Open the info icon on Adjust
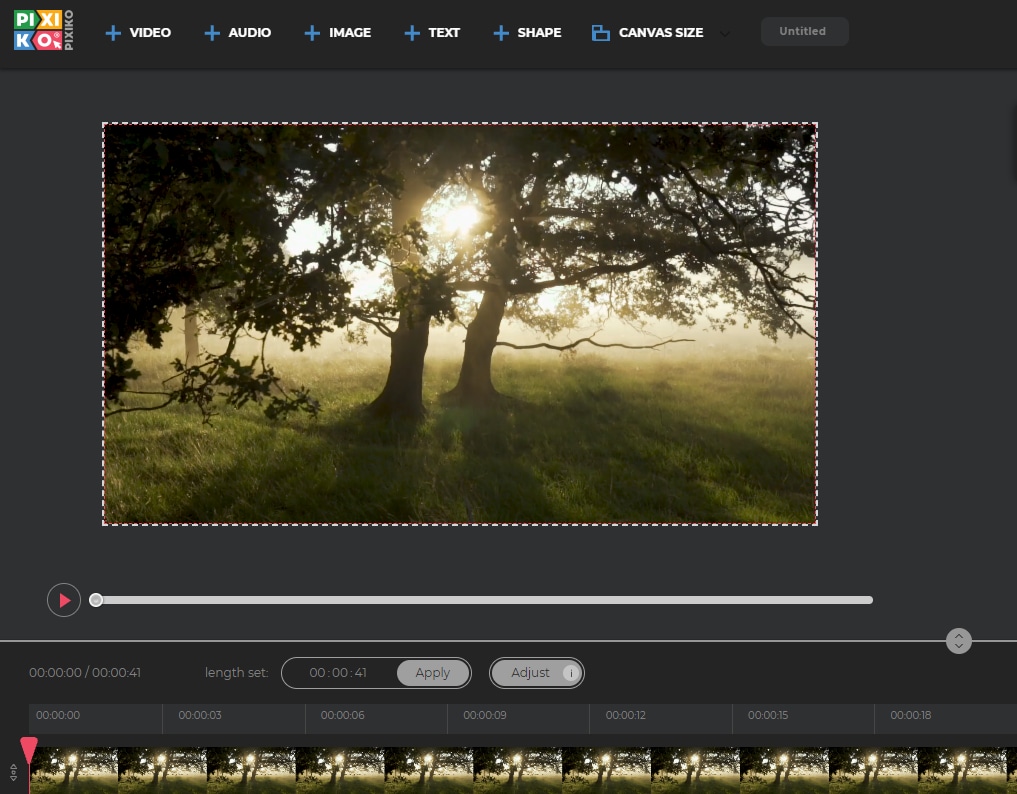Image resolution: width=1017 pixels, height=794 pixels. click(571, 673)
